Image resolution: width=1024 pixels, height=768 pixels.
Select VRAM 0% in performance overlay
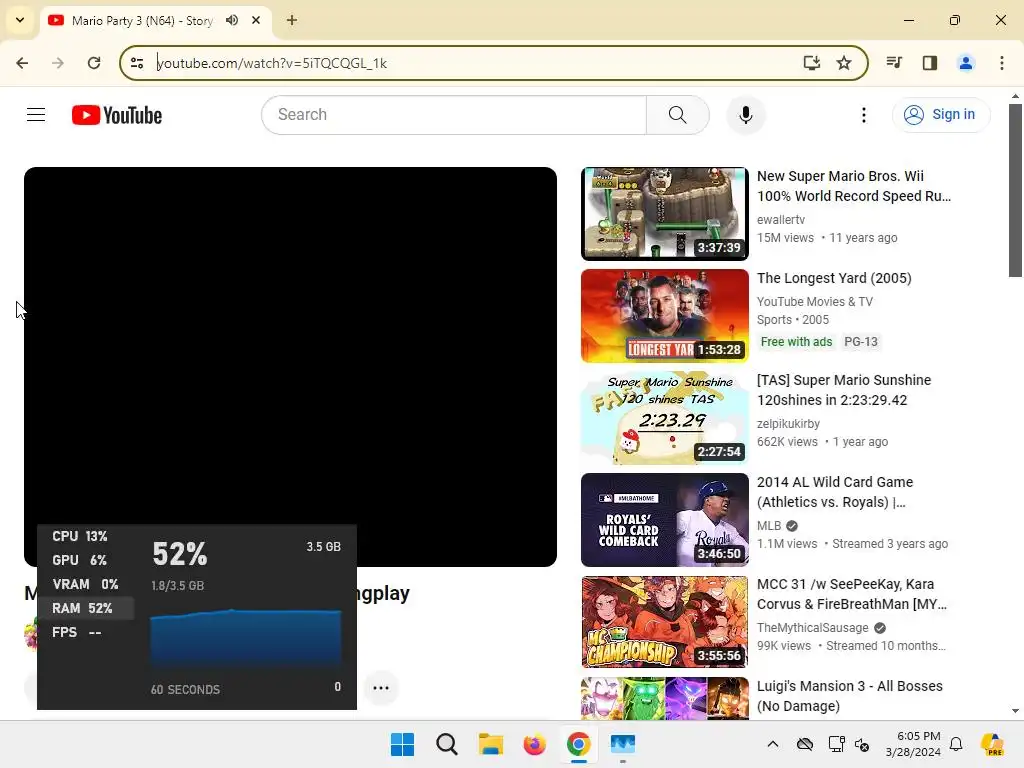click(x=85, y=584)
